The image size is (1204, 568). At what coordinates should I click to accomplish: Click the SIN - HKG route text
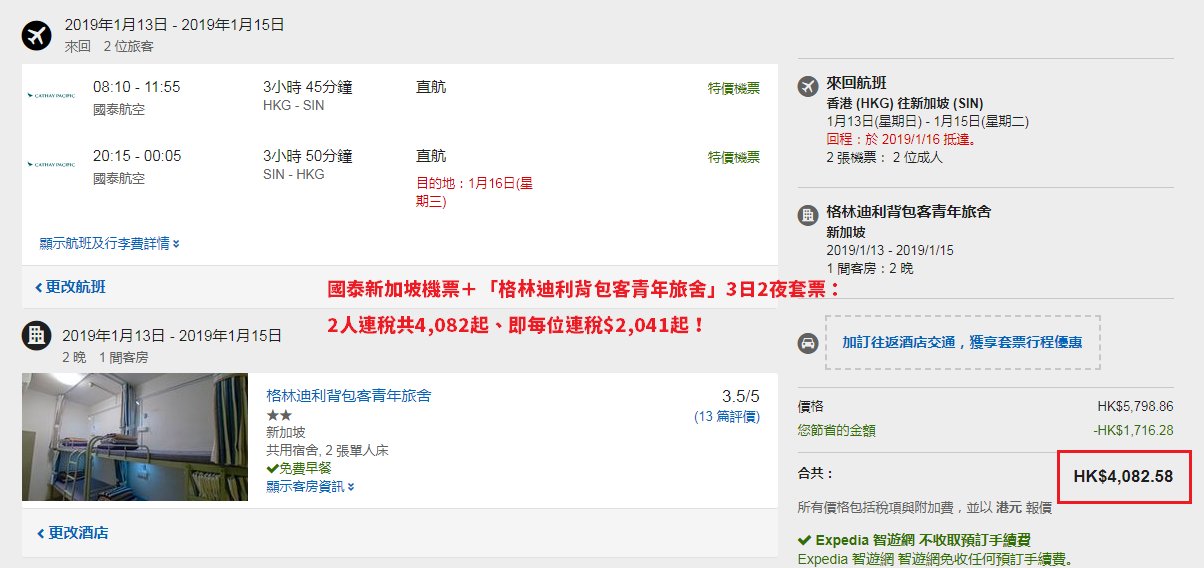tap(293, 174)
